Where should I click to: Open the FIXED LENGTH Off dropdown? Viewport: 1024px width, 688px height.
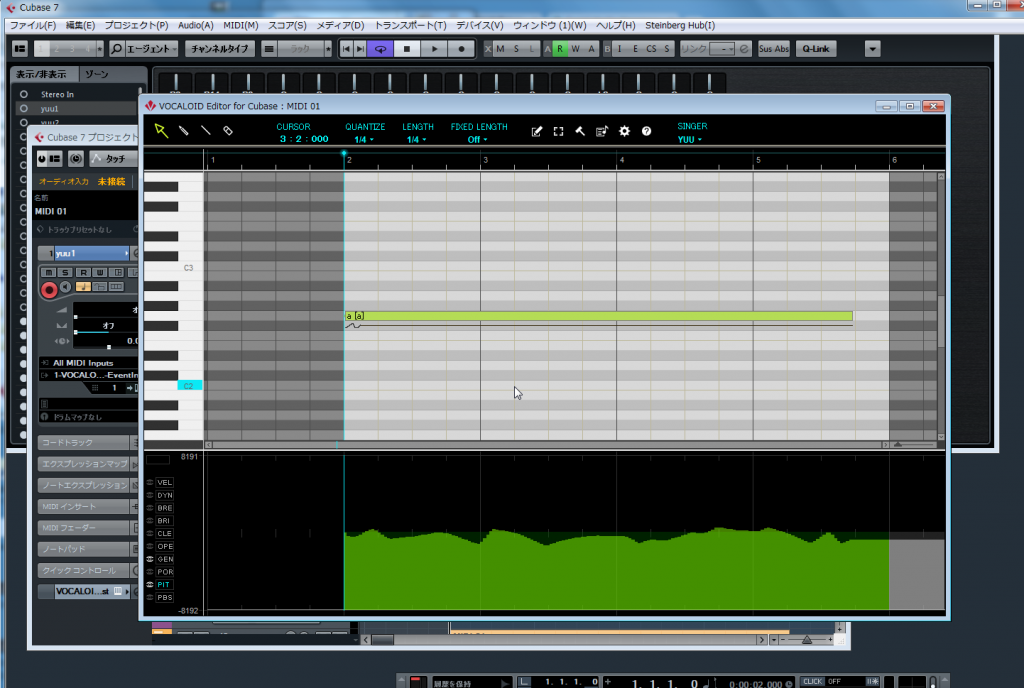[477, 140]
